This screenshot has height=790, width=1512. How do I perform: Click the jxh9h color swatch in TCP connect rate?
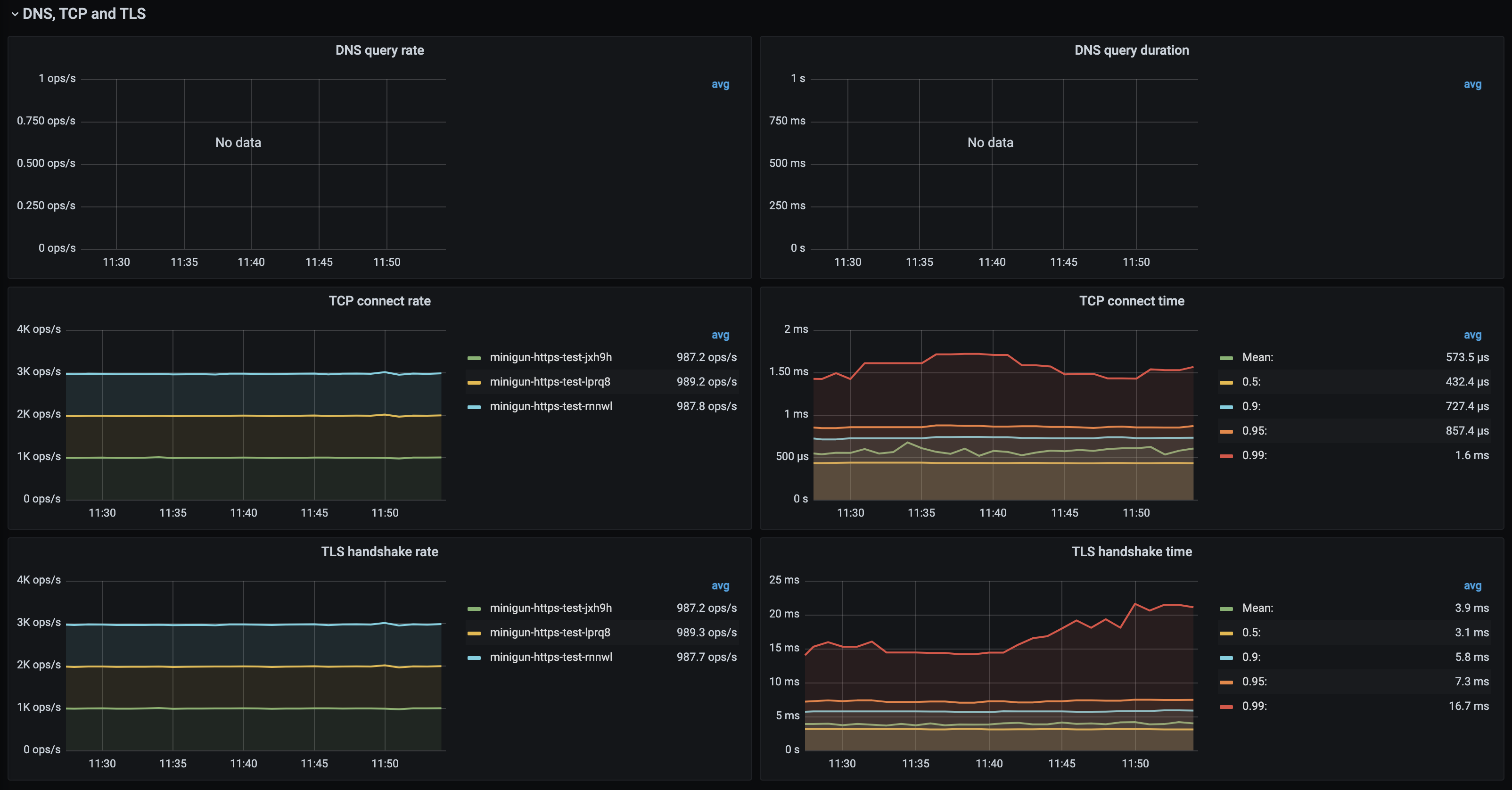pyautogui.click(x=474, y=358)
